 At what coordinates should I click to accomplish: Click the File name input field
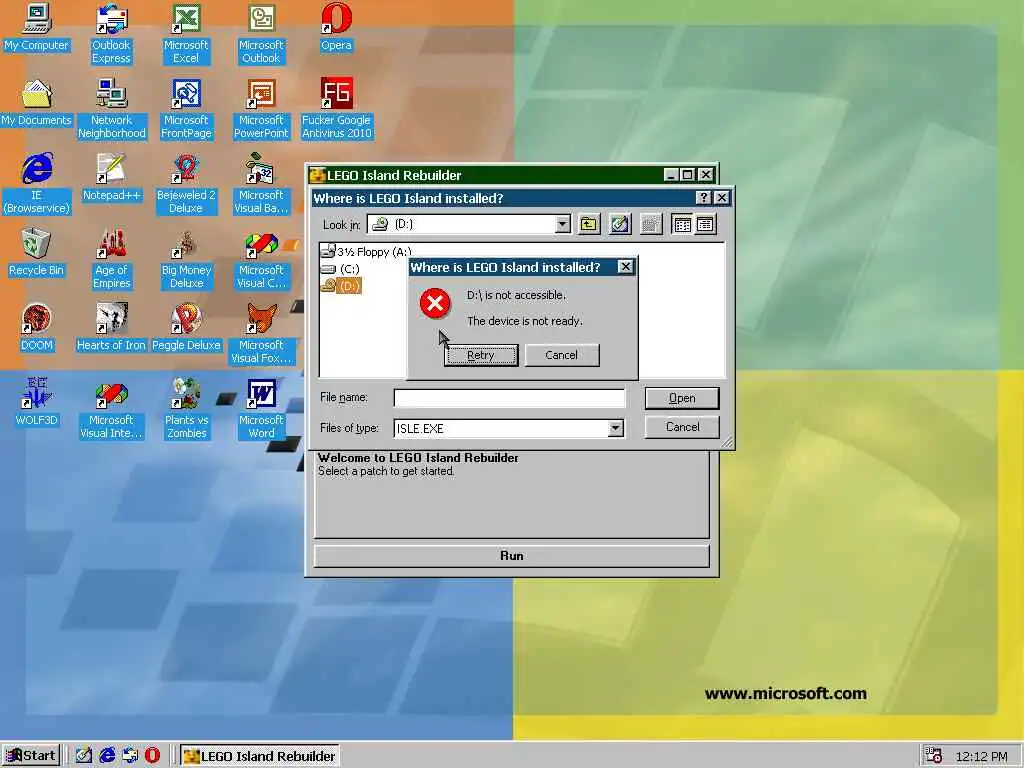509,398
